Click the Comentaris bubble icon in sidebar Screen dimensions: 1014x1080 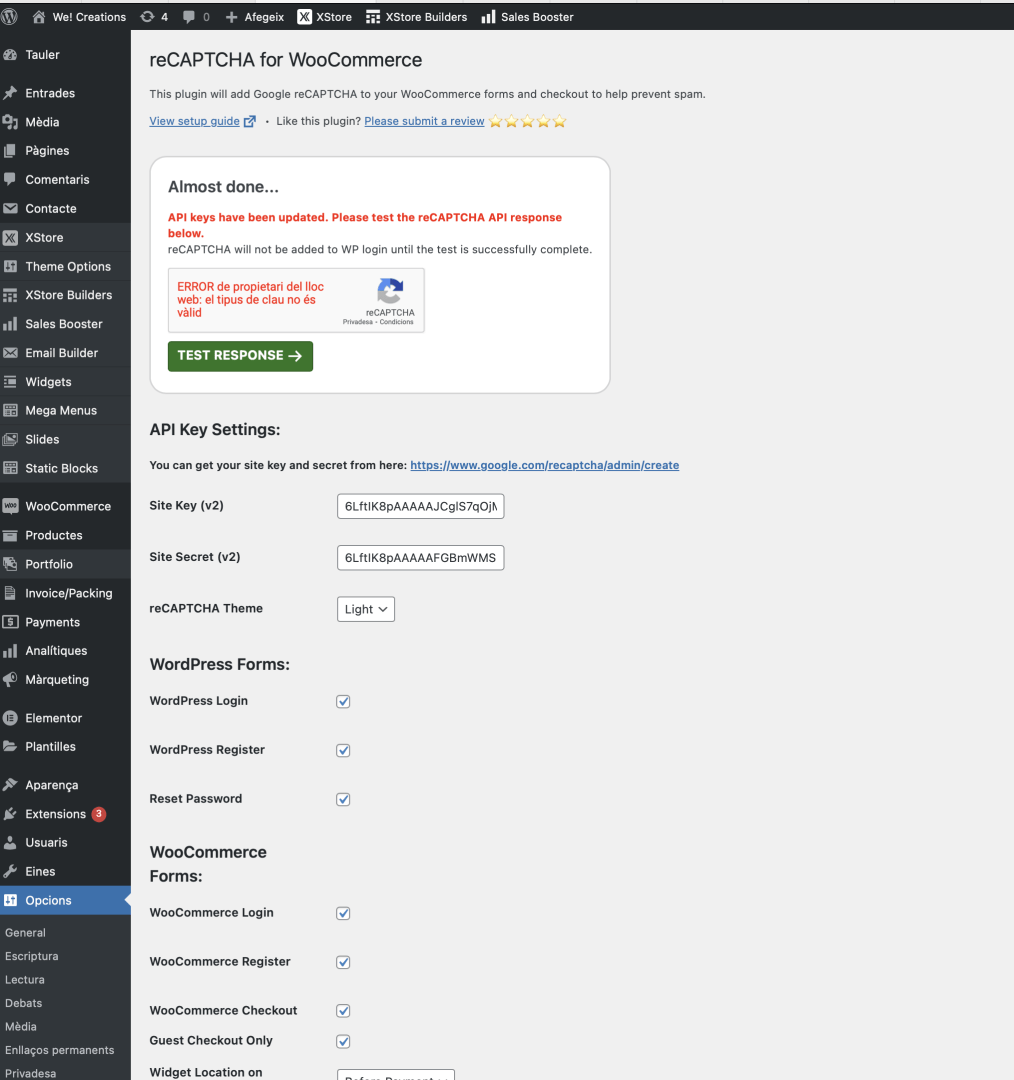coord(10,179)
